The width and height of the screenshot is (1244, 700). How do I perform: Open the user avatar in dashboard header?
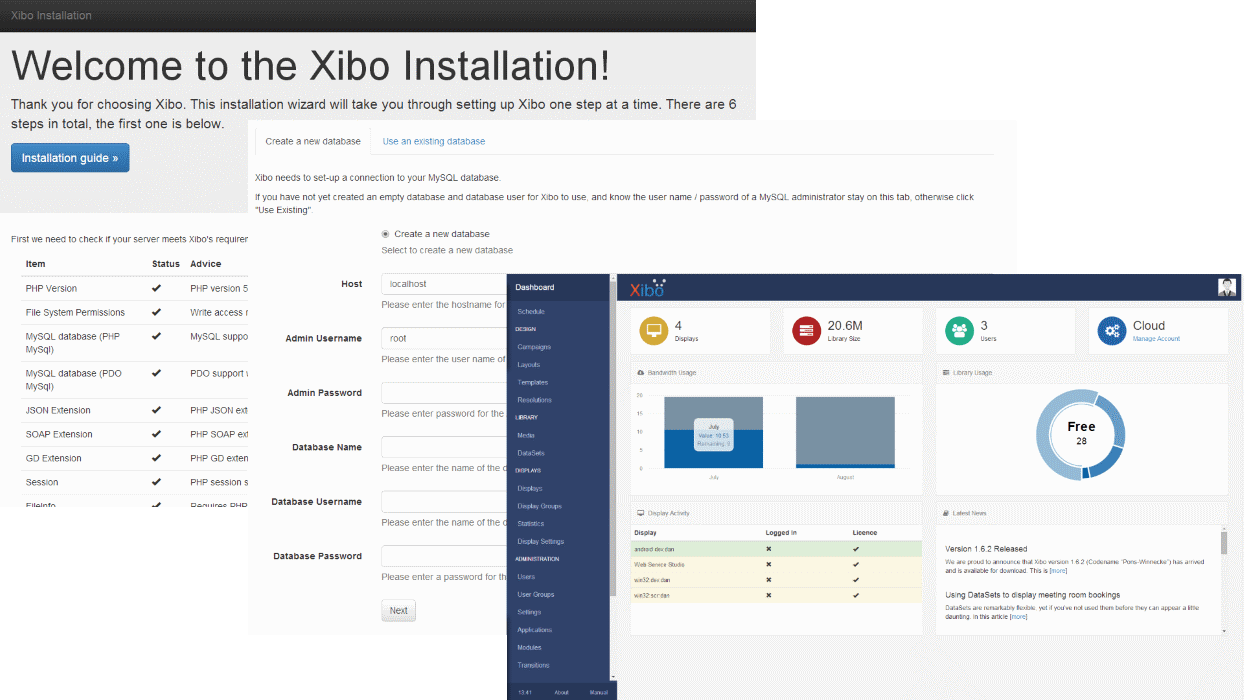tap(1227, 287)
